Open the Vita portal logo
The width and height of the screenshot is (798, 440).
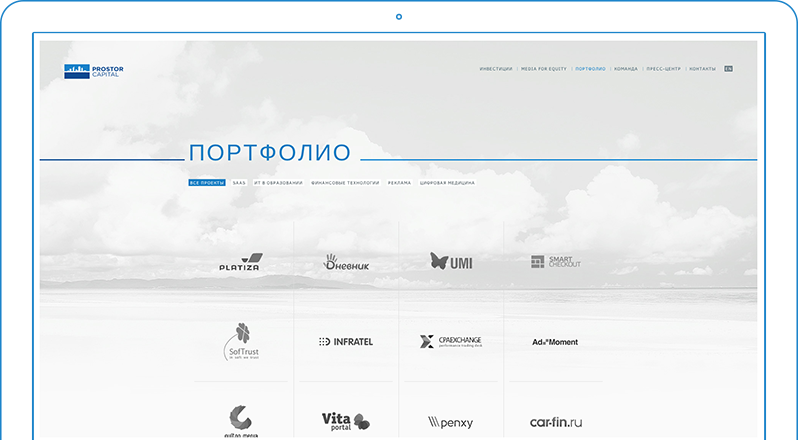(346, 422)
